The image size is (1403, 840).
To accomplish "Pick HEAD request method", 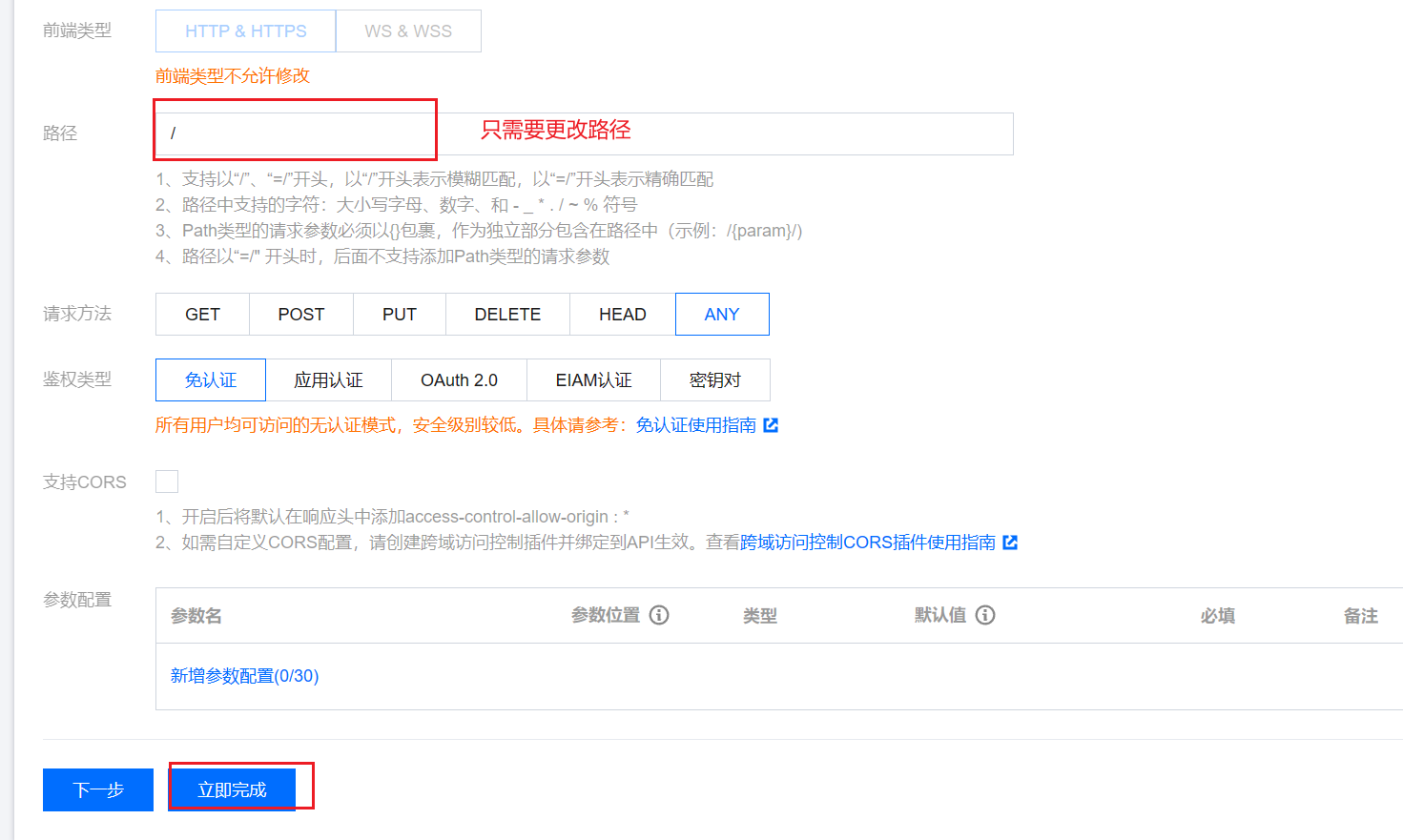I will click(623, 315).
